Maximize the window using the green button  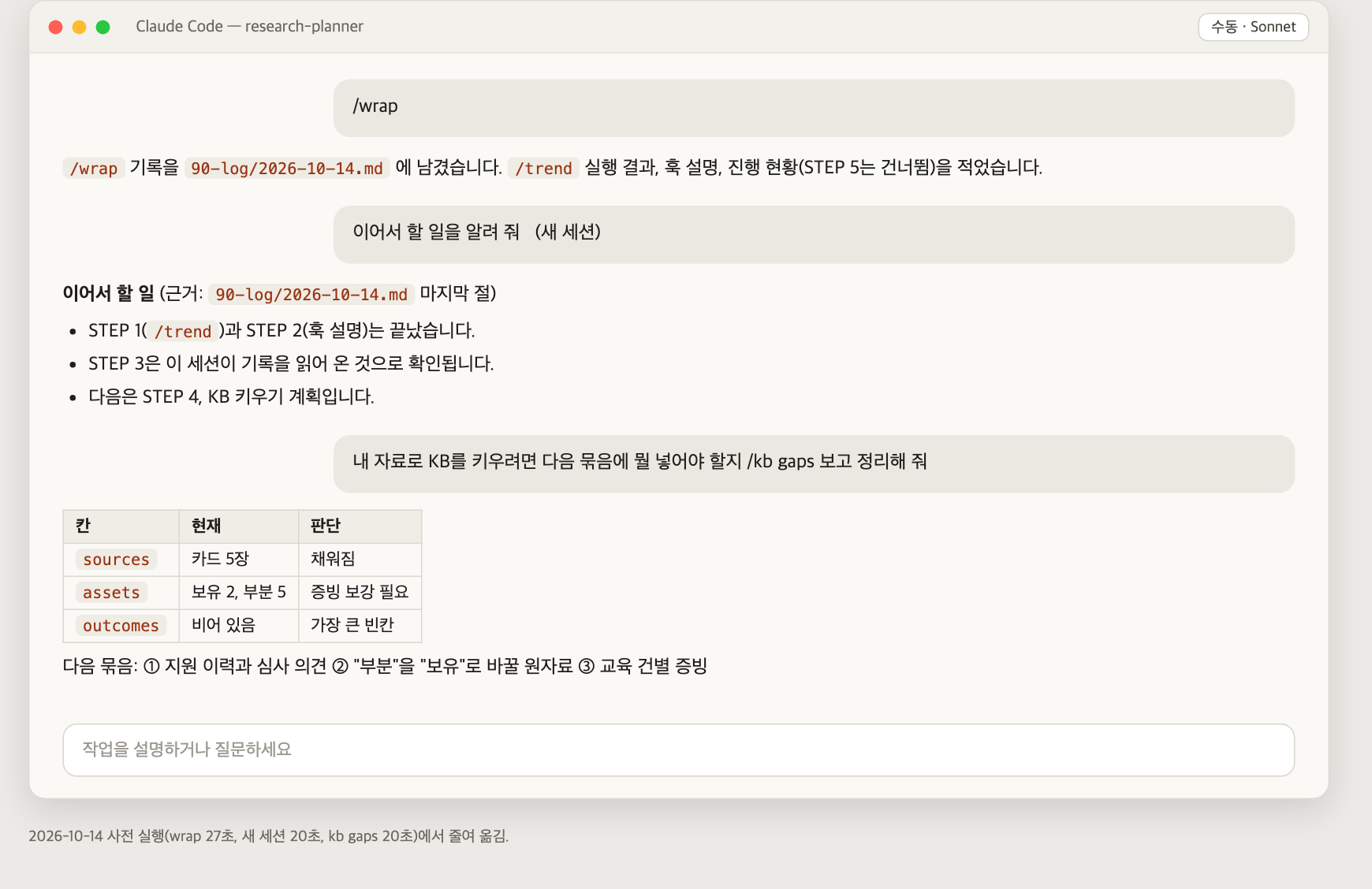coord(103,27)
